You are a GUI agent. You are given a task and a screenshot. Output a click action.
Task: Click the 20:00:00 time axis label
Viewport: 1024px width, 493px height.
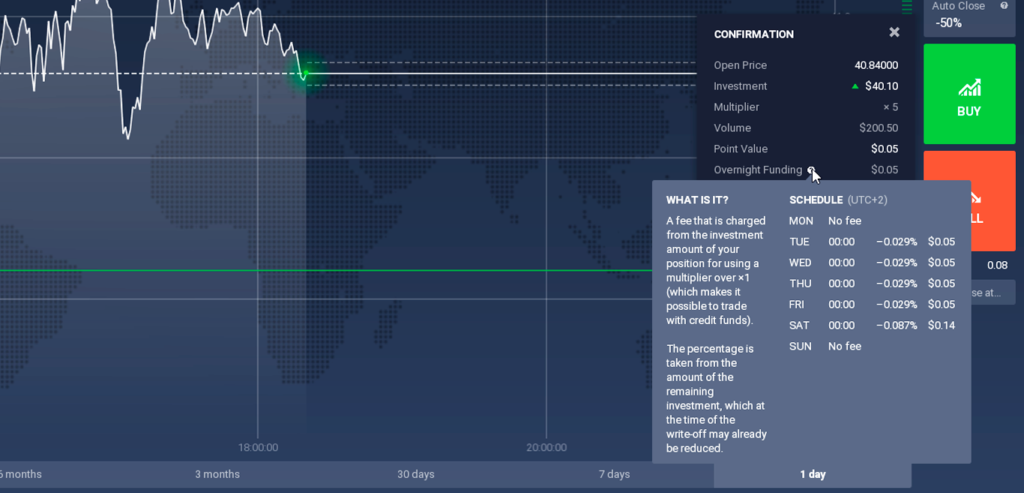[547, 447]
